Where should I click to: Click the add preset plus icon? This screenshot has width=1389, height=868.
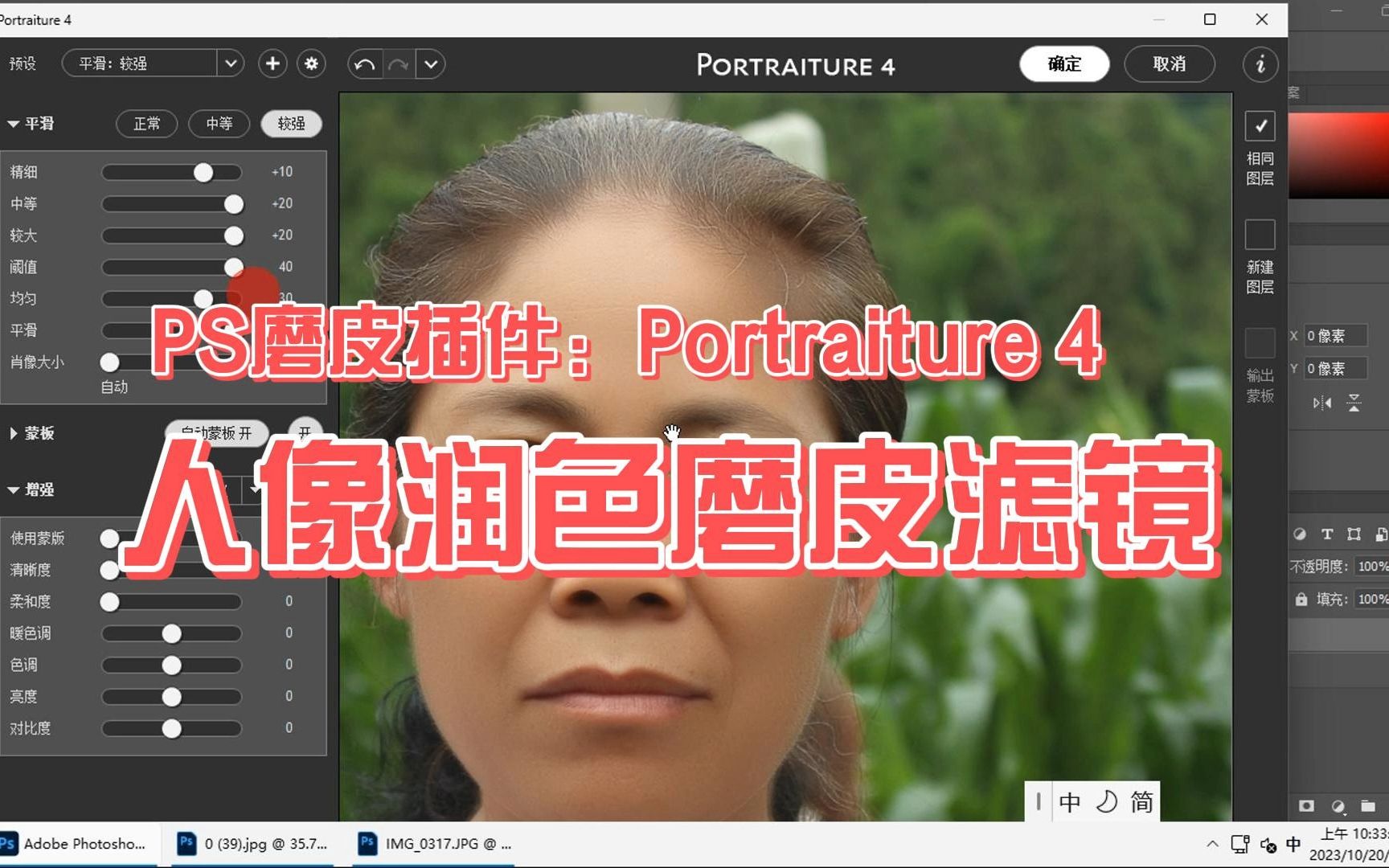point(272,64)
